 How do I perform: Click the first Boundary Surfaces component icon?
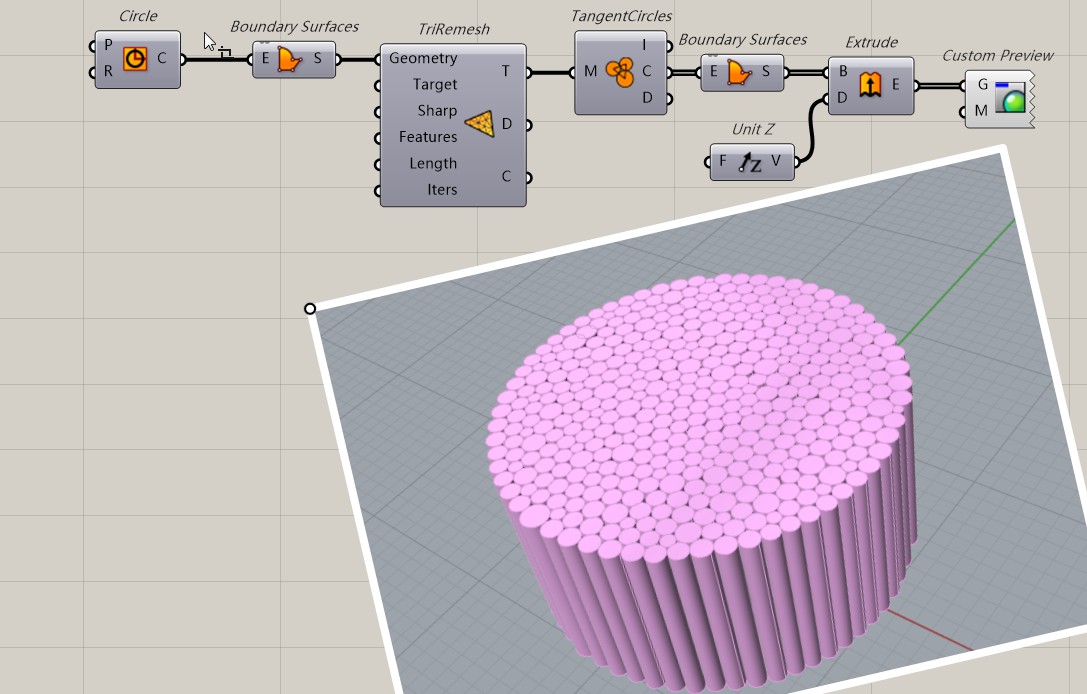[290, 59]
